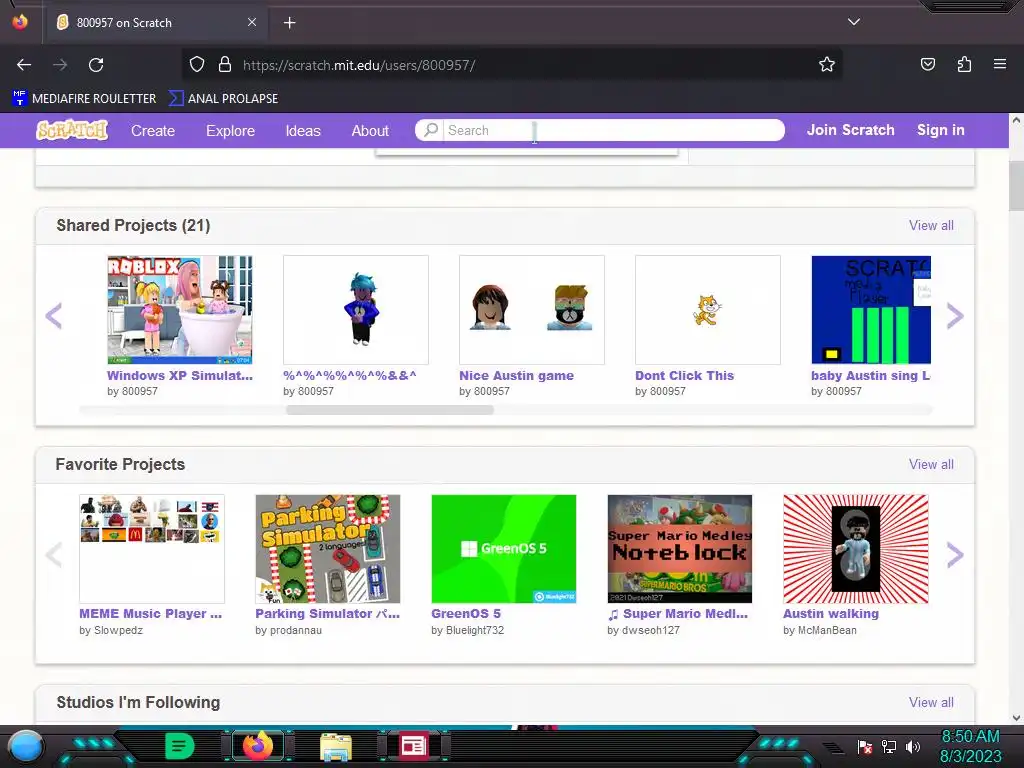This screenshot has width=1024, height=768.
Task: Visit author Bluelight732 profile
Action: pos(475,630)
